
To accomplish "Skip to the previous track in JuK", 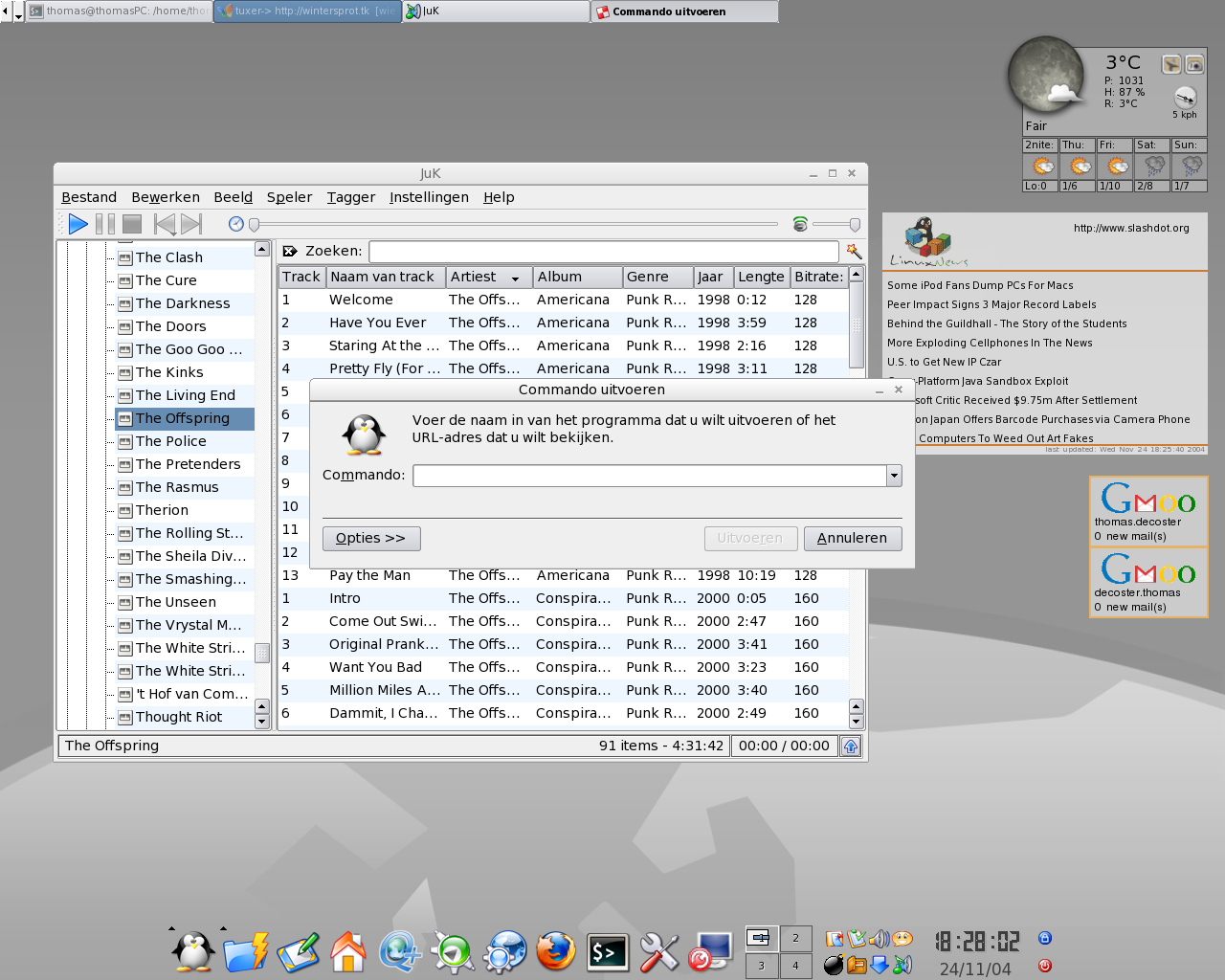I will point(165,224).
